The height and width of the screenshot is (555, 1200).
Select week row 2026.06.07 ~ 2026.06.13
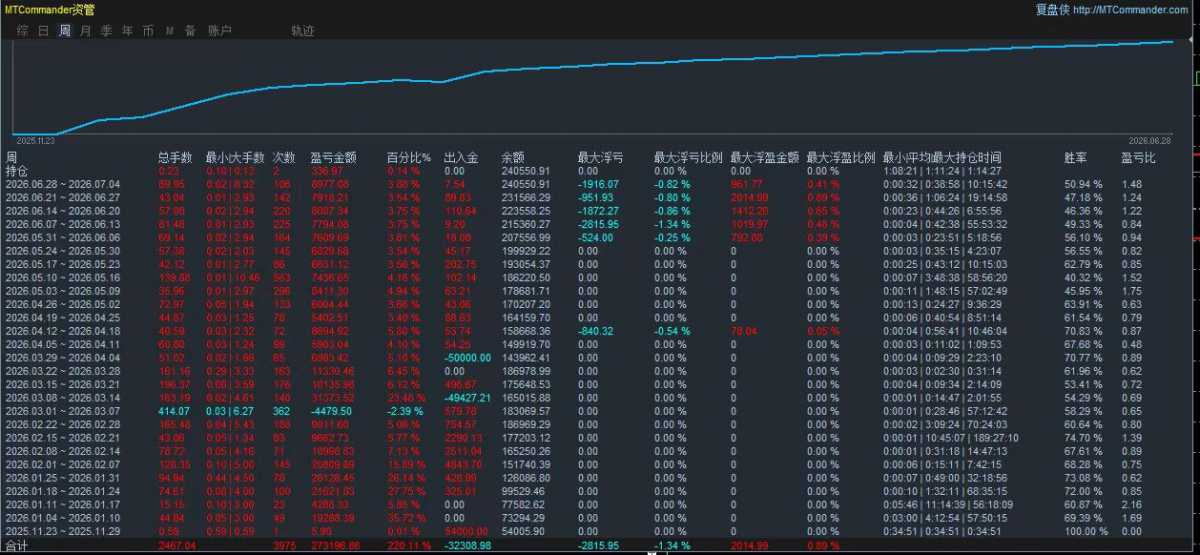click(62, 224)
